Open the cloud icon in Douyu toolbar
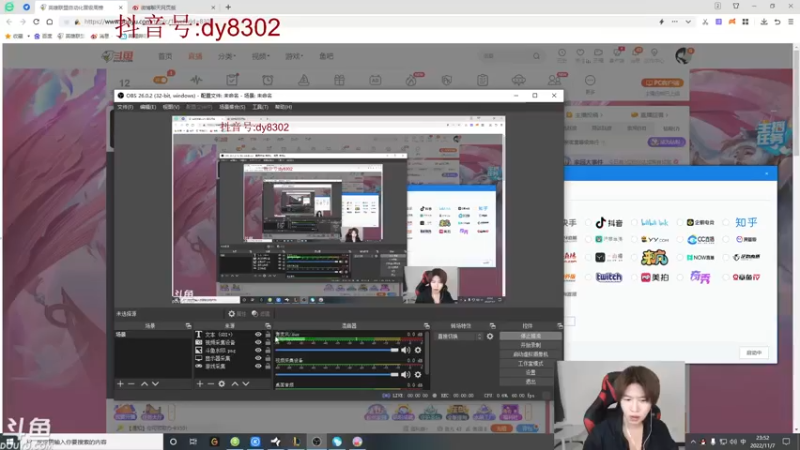 coord(518,80)
